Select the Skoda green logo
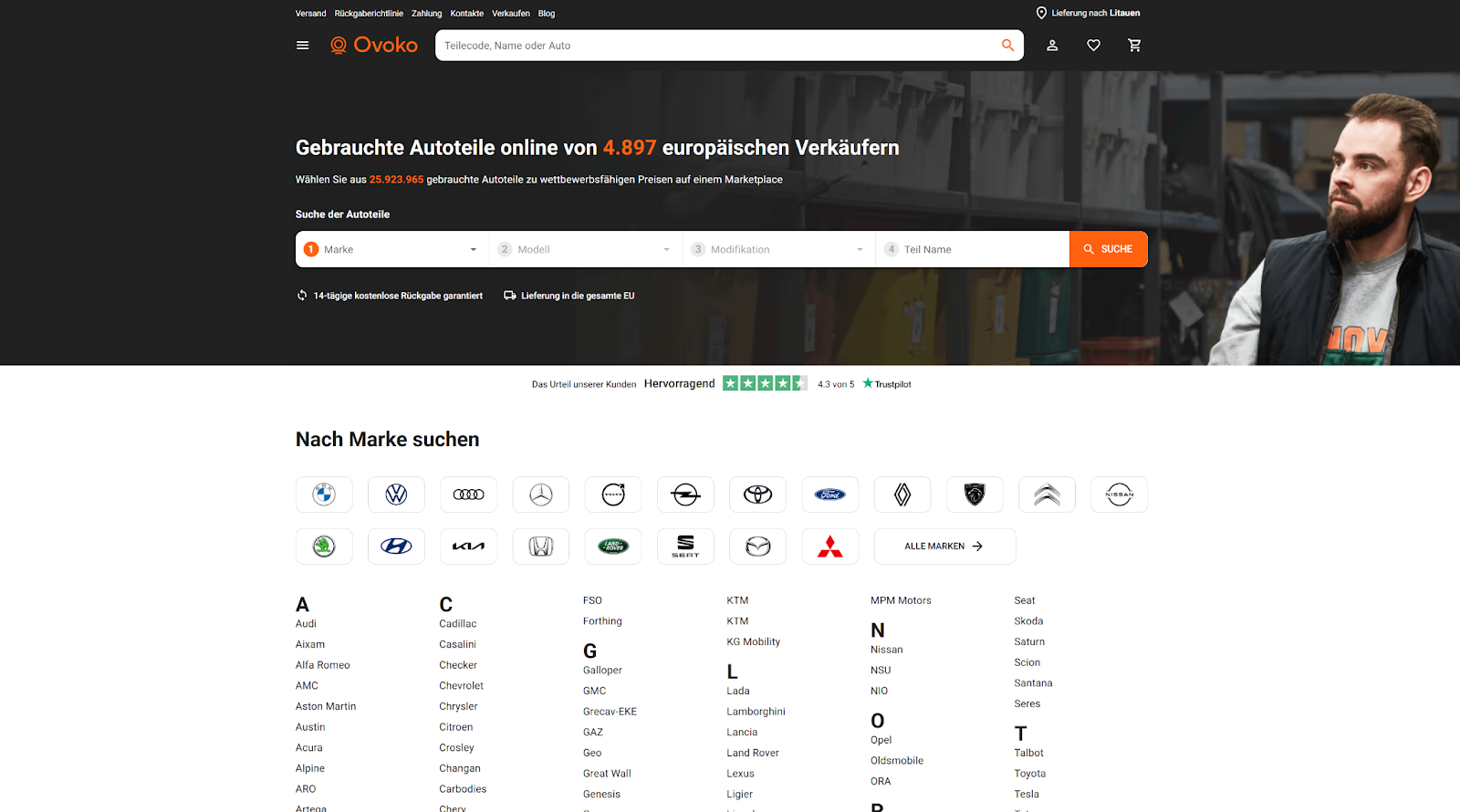The height and width of the screenshot is (812, 1460). (x=324, y=547)
